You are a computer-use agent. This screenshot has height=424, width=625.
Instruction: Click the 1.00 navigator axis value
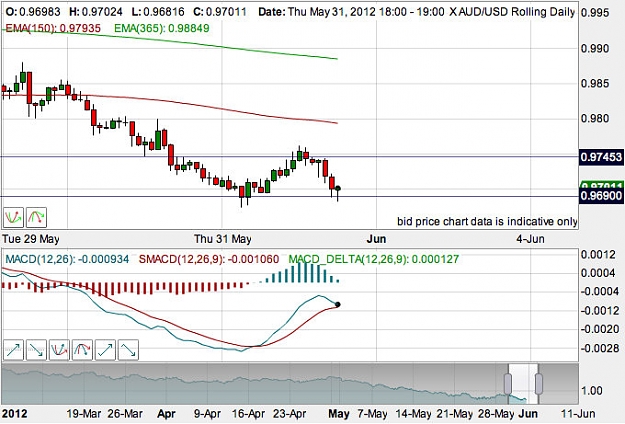click(592, 391)
